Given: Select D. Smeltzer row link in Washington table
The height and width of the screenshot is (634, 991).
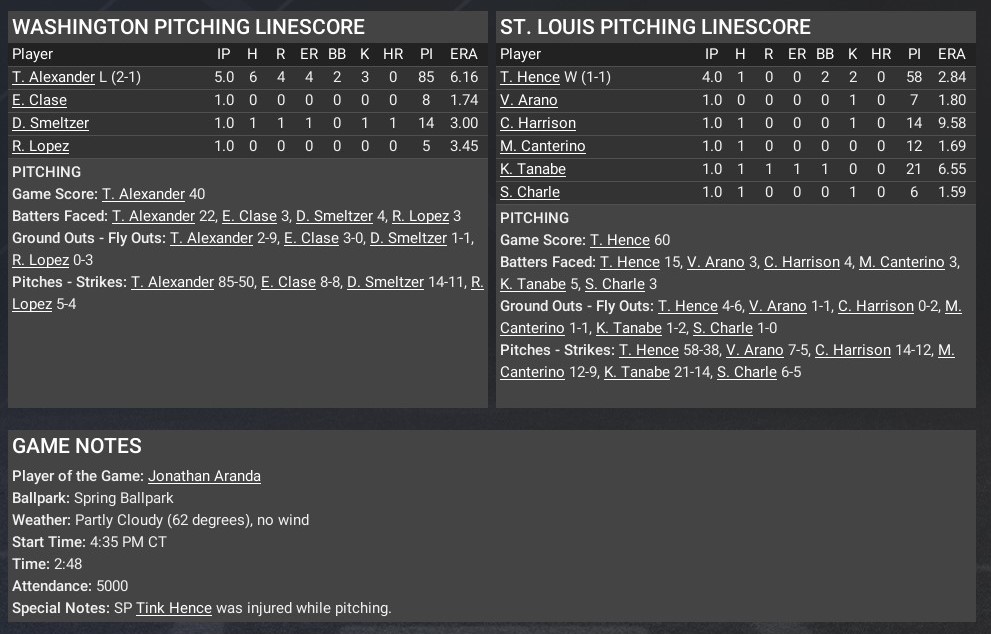Looking at the screenshot, I should coord(50,123).
